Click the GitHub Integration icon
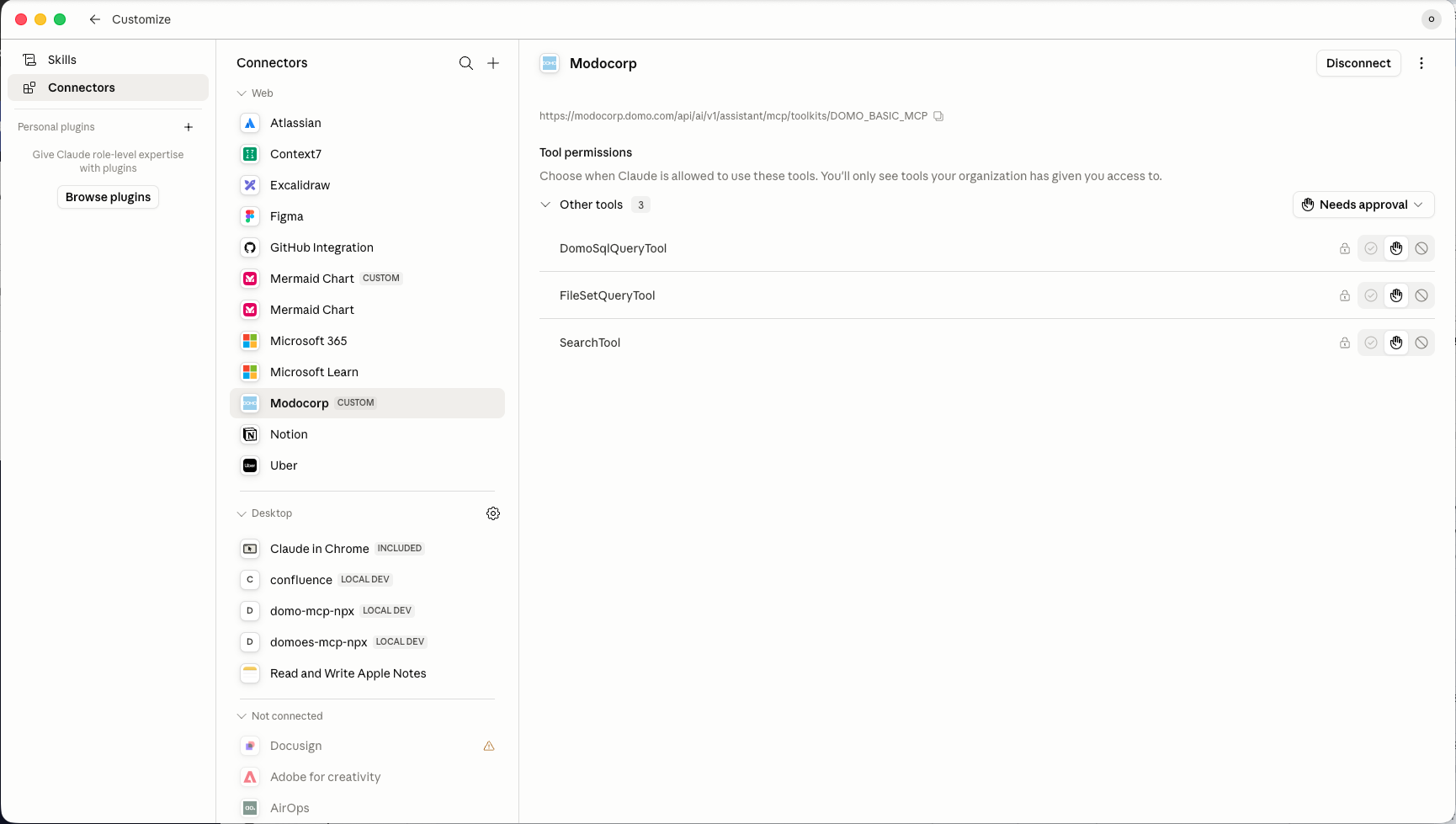 pyautogui.click(x=250, y=247)
